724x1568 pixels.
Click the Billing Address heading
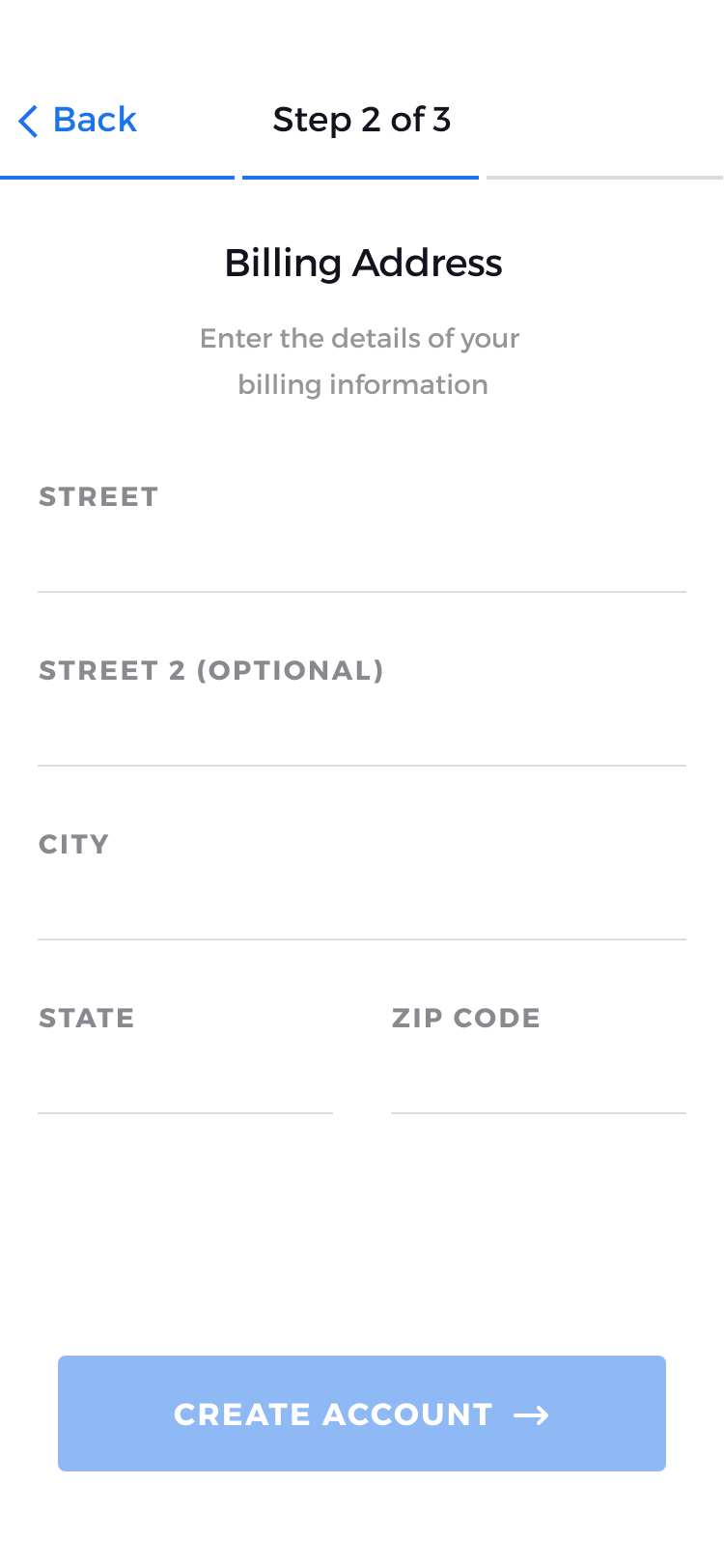363,263
